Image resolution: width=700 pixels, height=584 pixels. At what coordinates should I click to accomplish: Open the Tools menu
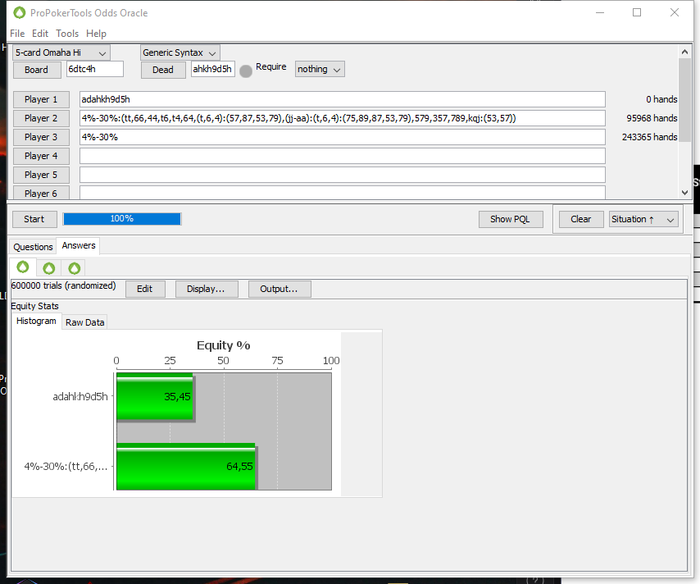(x=67, y=33)
